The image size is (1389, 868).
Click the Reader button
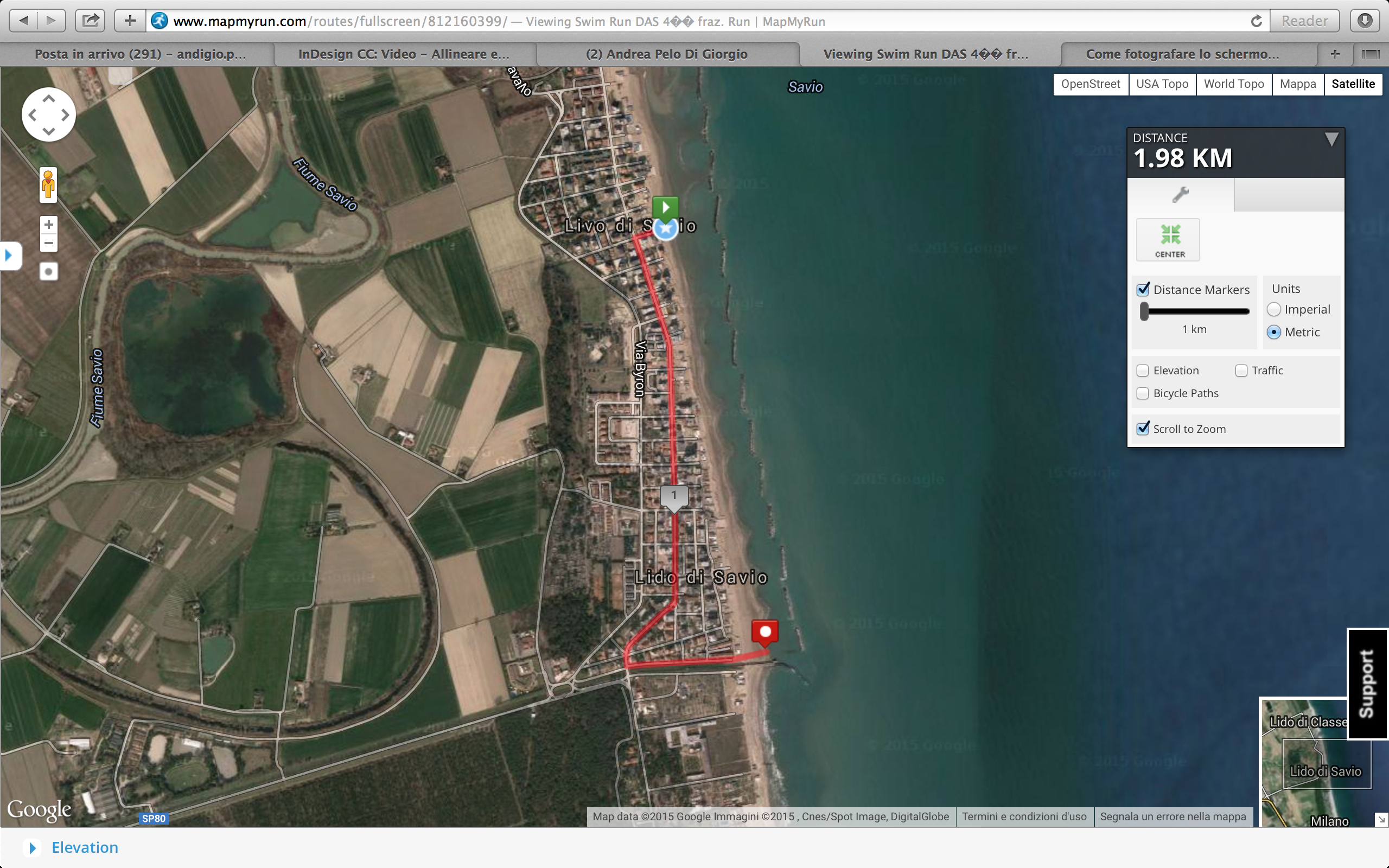click(x=1304, y=21)
